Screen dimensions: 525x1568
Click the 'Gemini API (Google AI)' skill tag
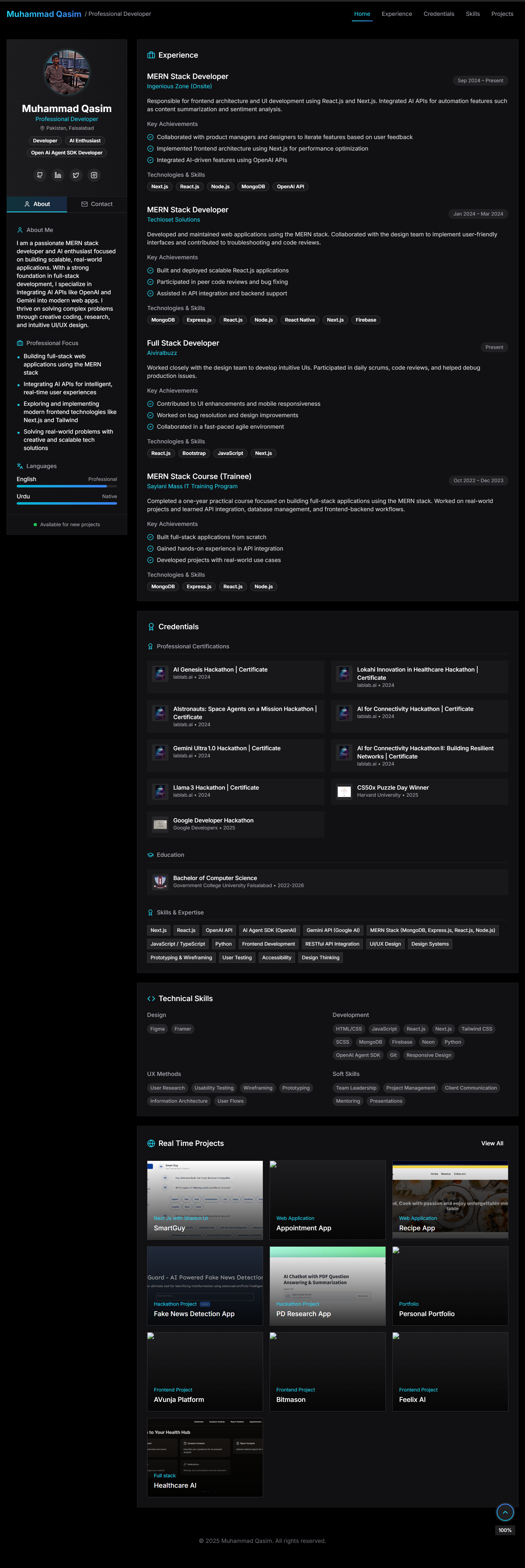(333, 930)
